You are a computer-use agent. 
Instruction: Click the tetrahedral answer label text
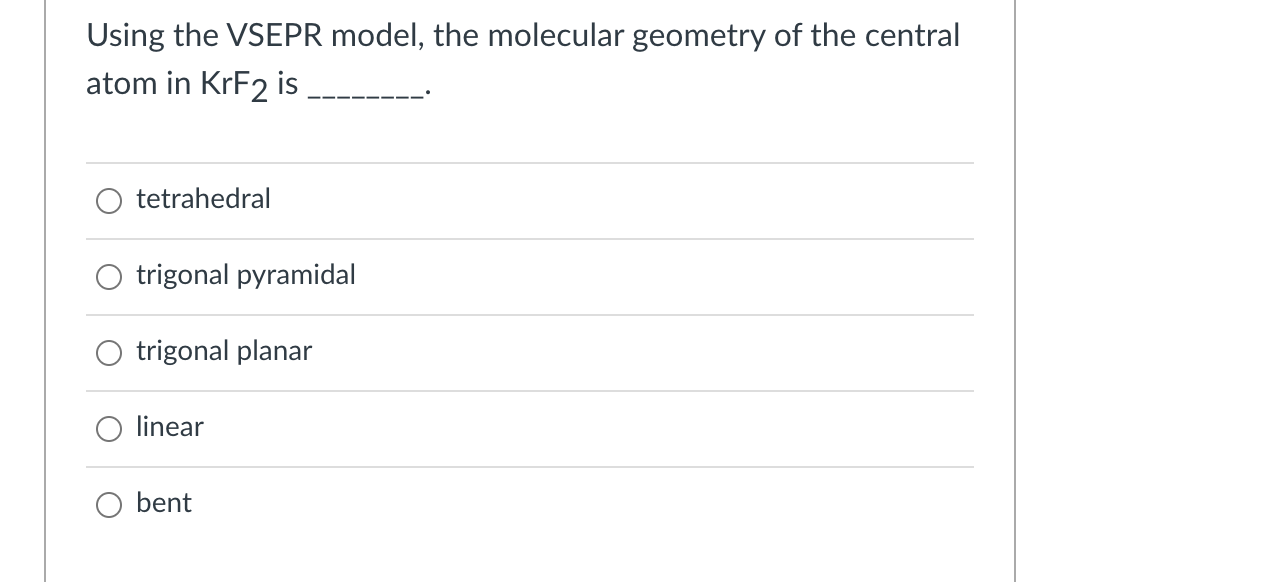203,198
